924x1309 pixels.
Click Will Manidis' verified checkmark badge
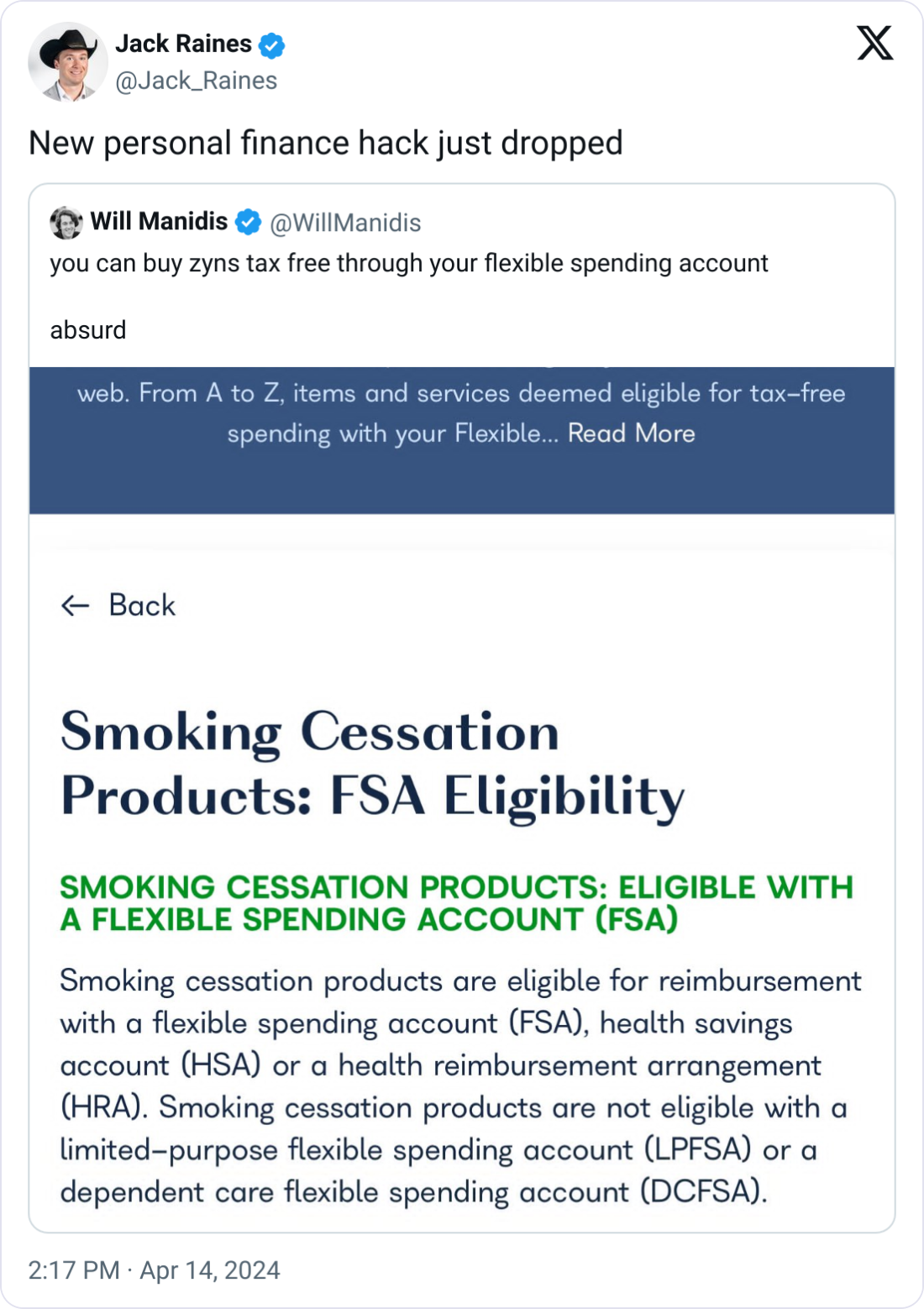[x=248, y=223]
